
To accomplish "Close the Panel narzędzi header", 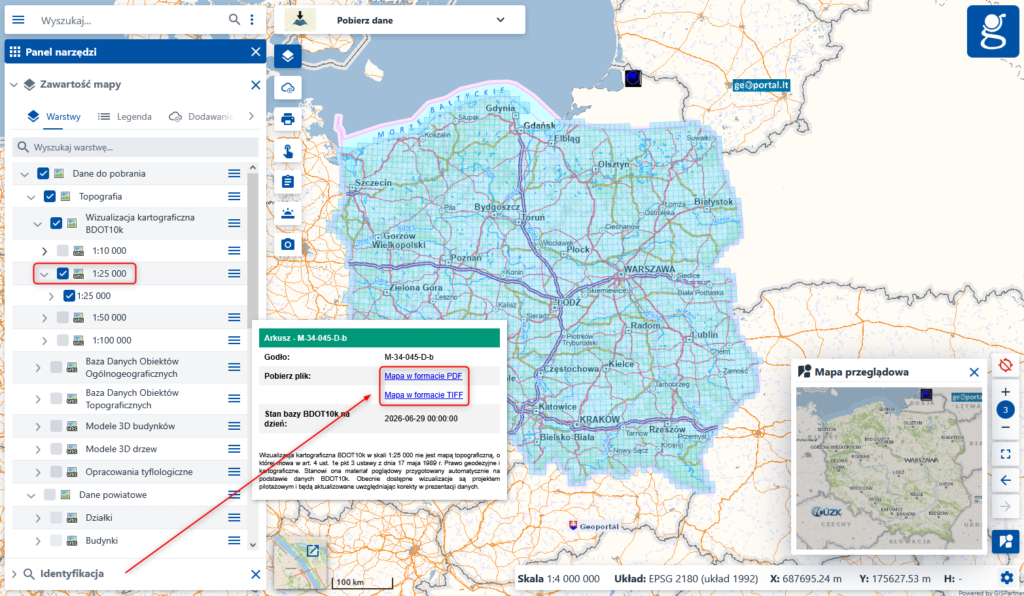I will pyautogui.click(x=255, y=52).
